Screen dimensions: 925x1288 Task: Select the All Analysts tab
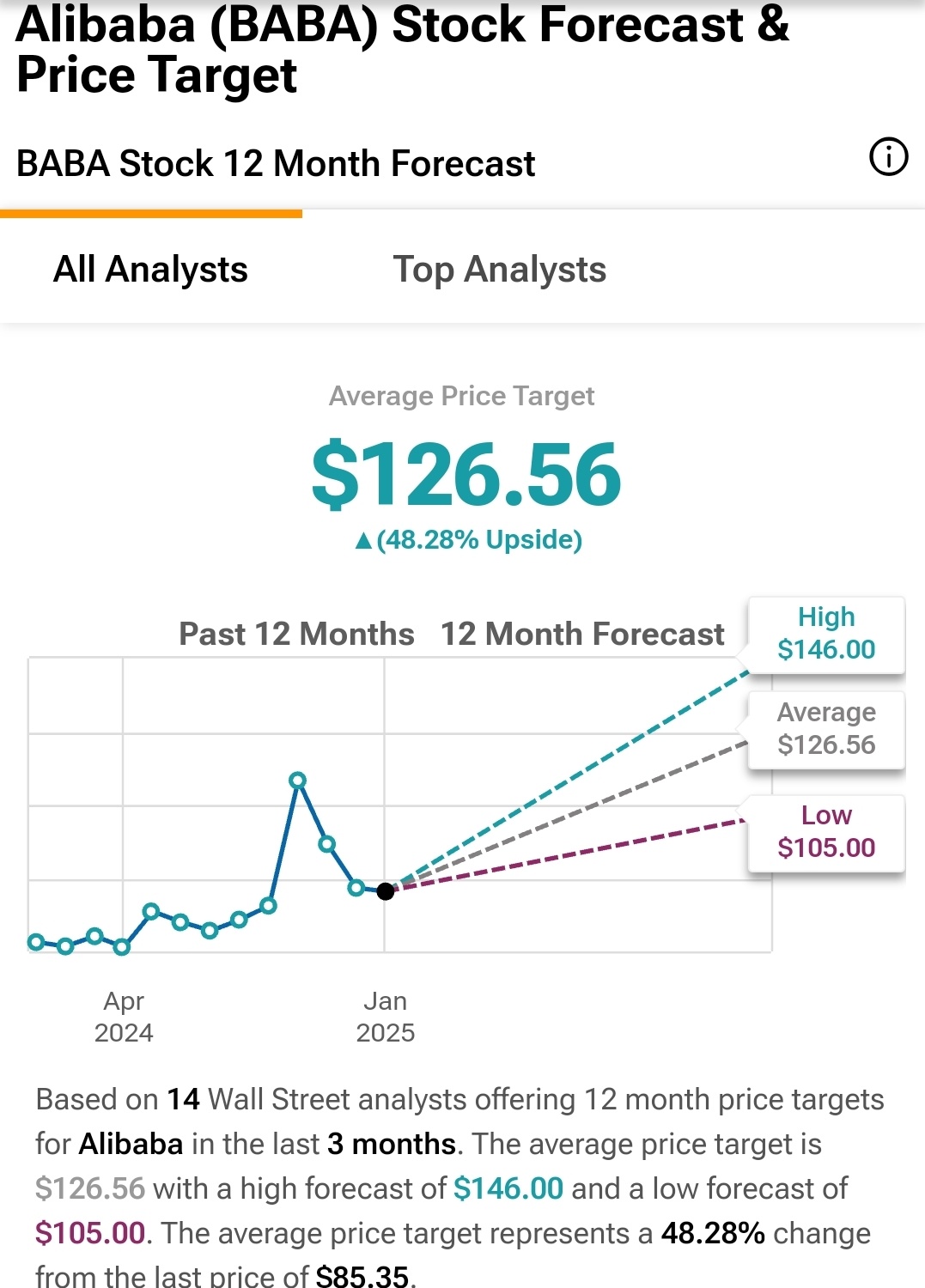[x=150, y=270]
